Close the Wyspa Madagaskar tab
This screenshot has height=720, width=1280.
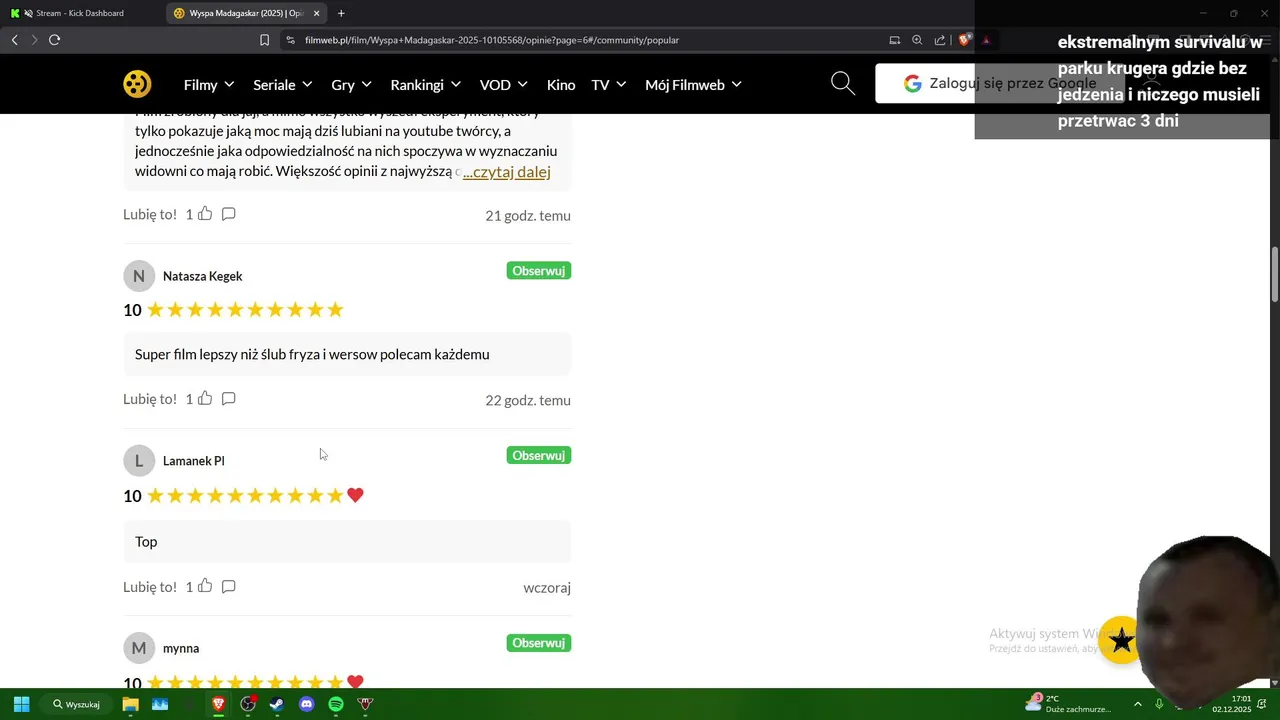tap(317, 13)
